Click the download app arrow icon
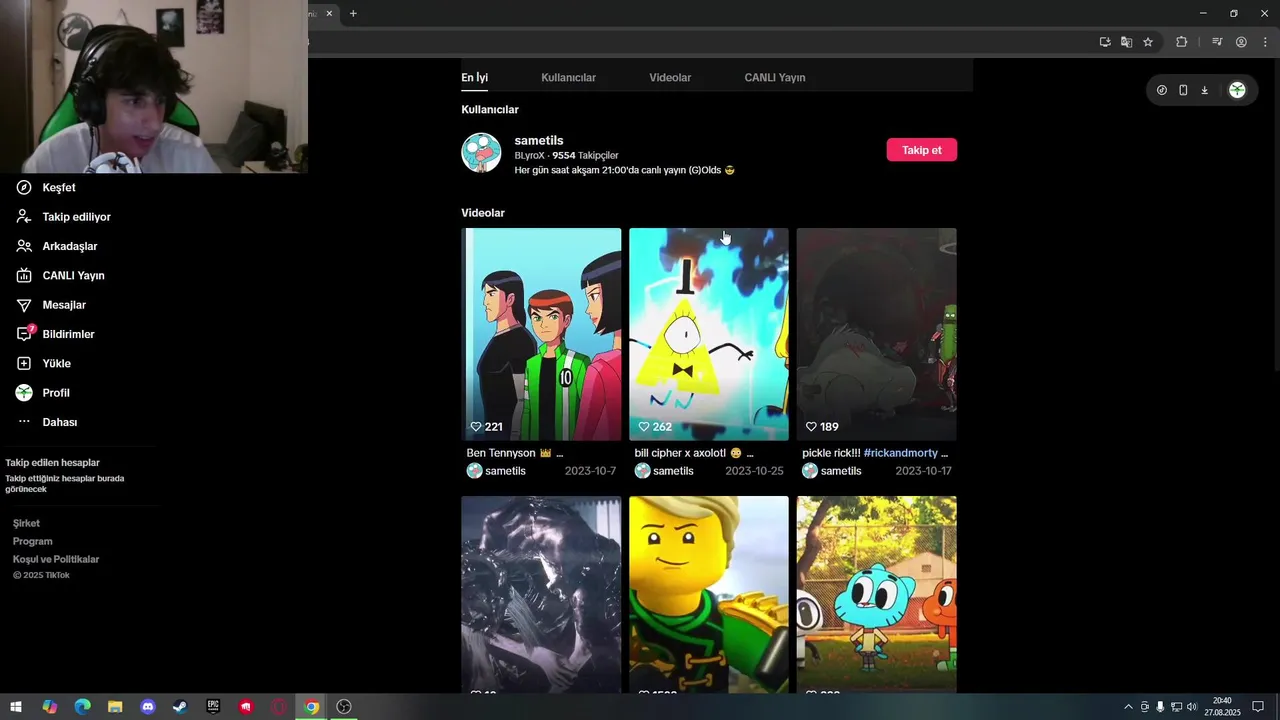 1204,90
